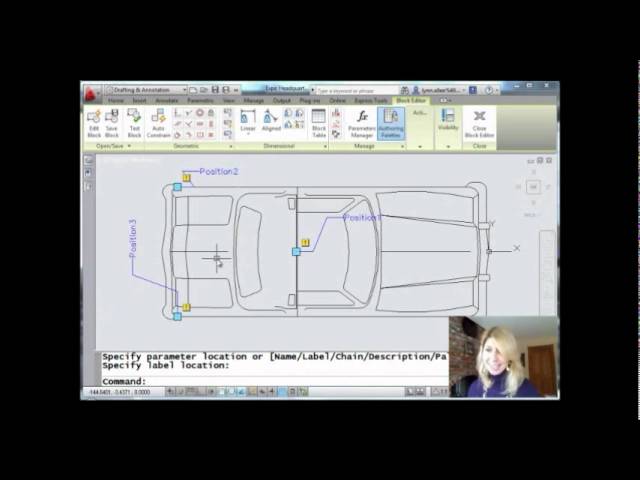Click the AutoCAD application menu logo
This screenshot has width=640, height=480.
pyautogui.click(x=91, y=93)
